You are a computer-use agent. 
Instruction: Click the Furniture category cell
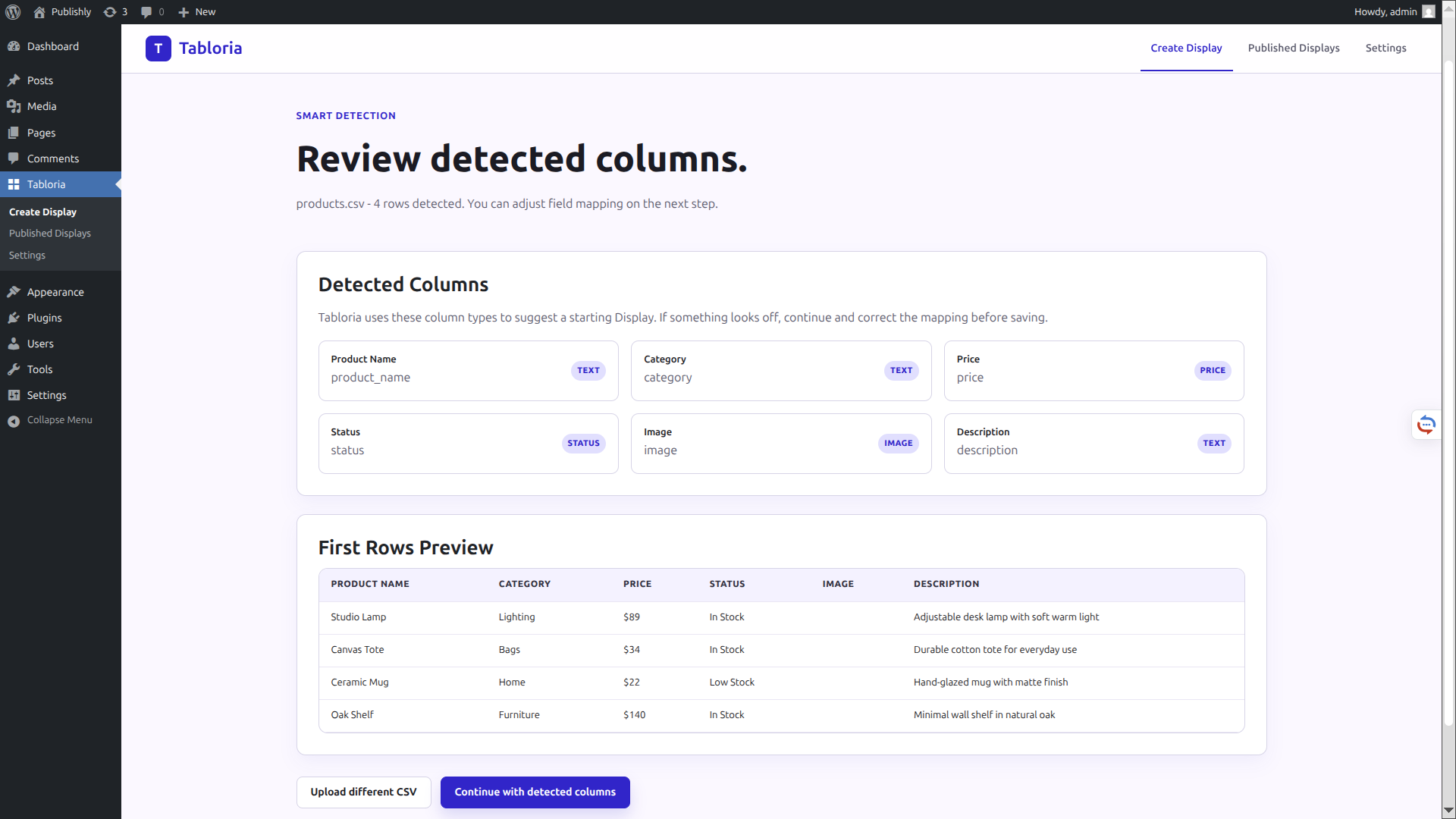519,715
